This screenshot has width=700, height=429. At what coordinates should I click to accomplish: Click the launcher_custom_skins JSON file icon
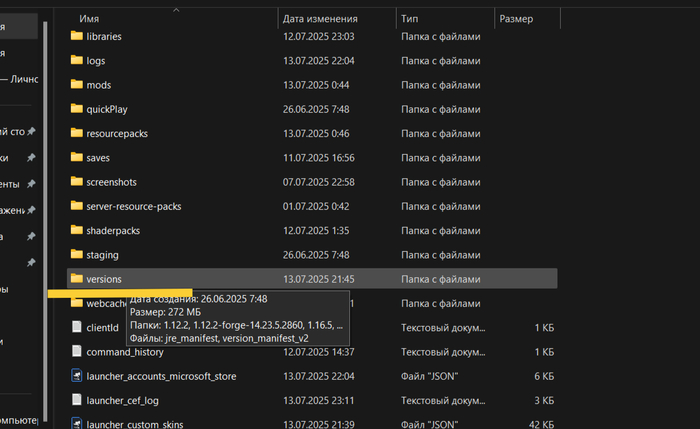click(76, 424)
